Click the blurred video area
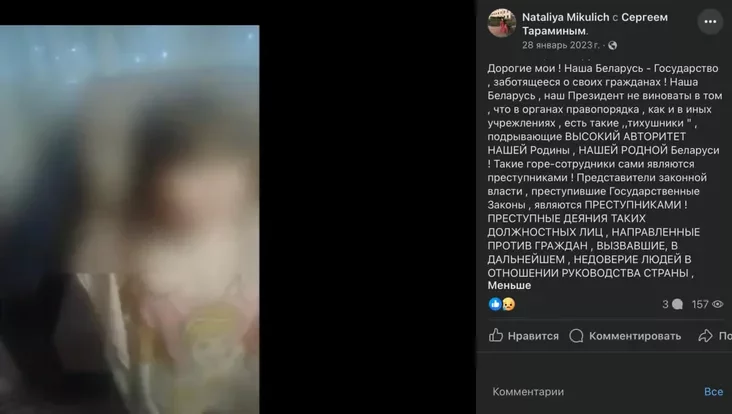The image size is (732, 414). pyautogui.click(x=129, y=219)
